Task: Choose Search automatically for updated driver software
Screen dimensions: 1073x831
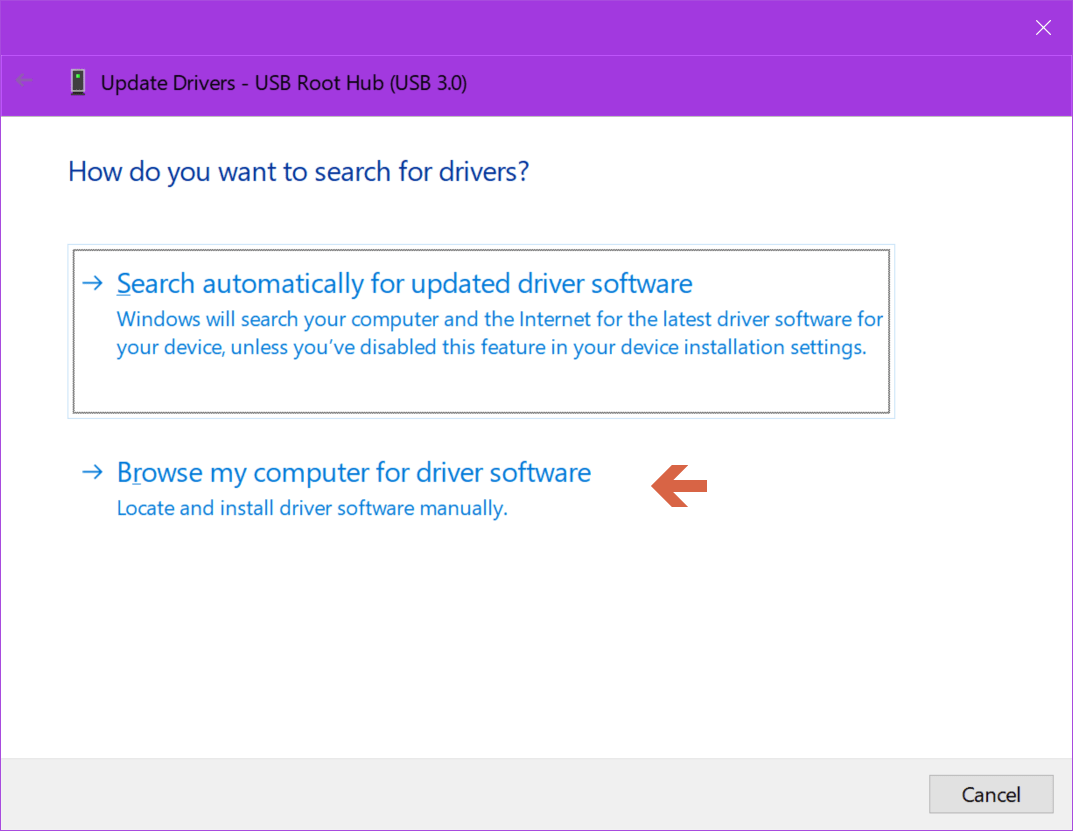Action: tap(404, 283)
